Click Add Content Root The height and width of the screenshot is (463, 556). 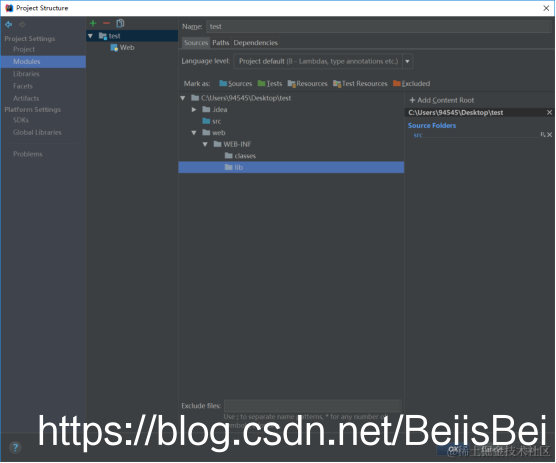(441, 100)
